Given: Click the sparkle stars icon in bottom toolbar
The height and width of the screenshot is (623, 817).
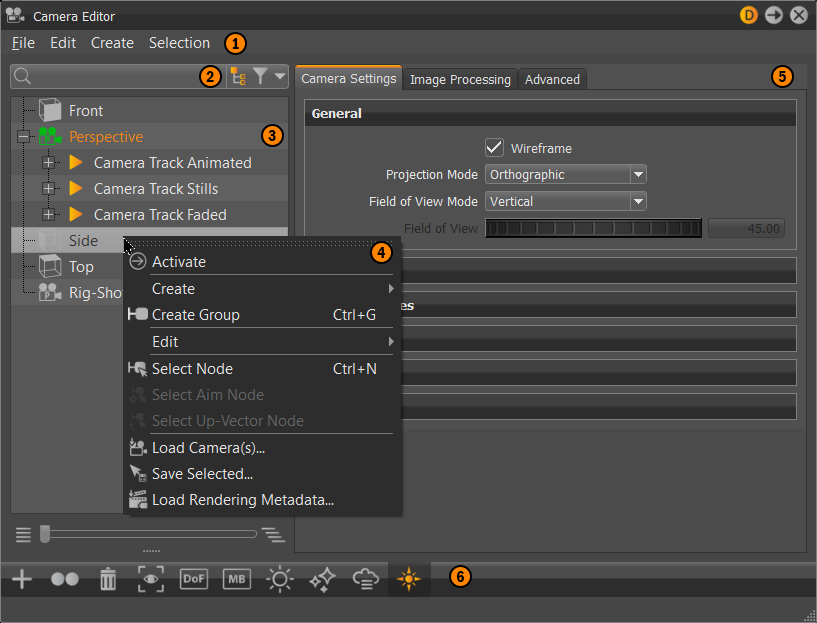Looking at the screenshot, I should (x=323, y=579).
